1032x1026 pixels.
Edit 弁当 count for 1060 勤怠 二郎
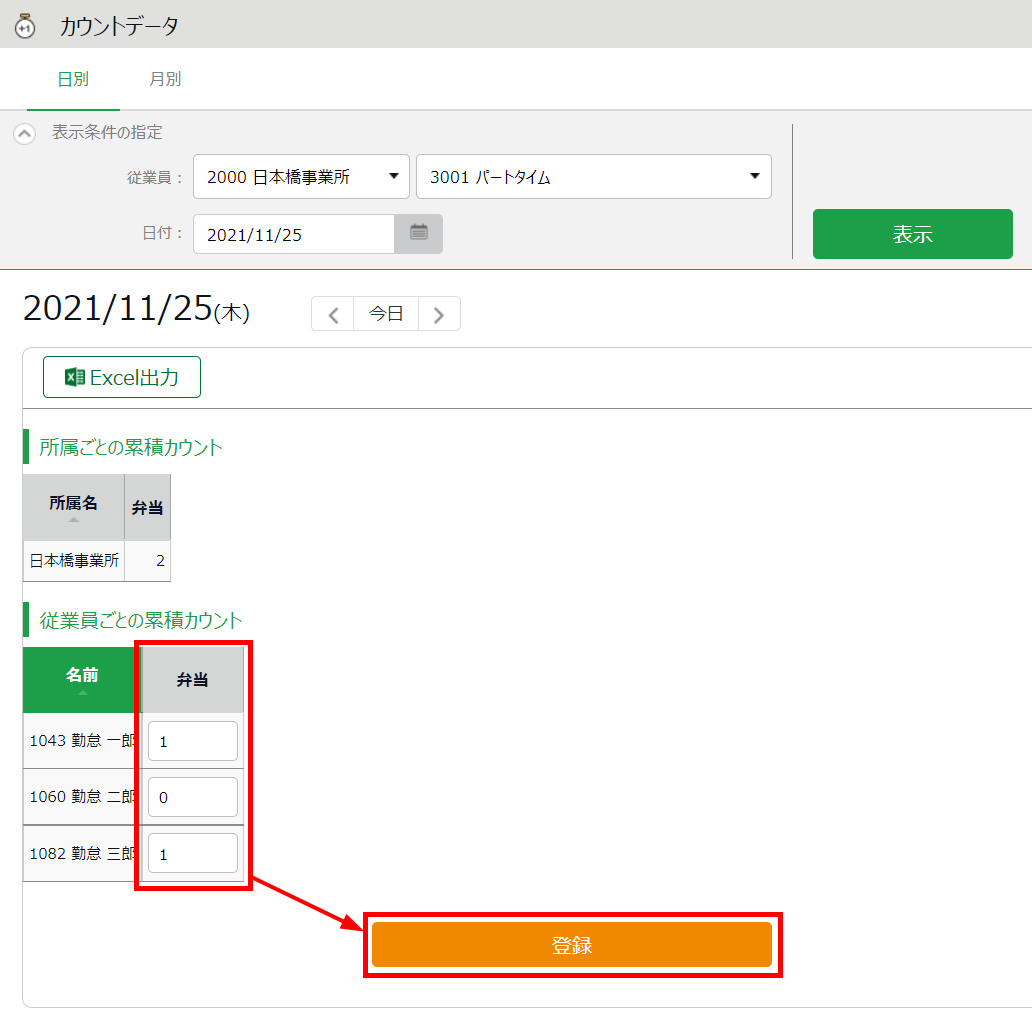coord(193,797)
